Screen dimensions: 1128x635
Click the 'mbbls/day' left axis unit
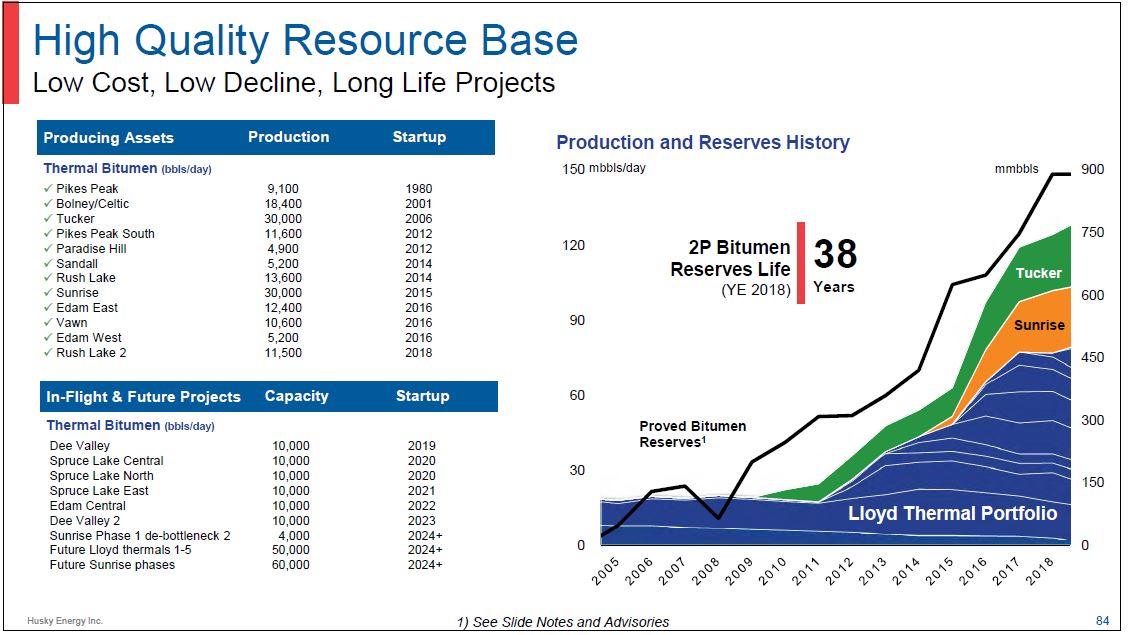617,168
